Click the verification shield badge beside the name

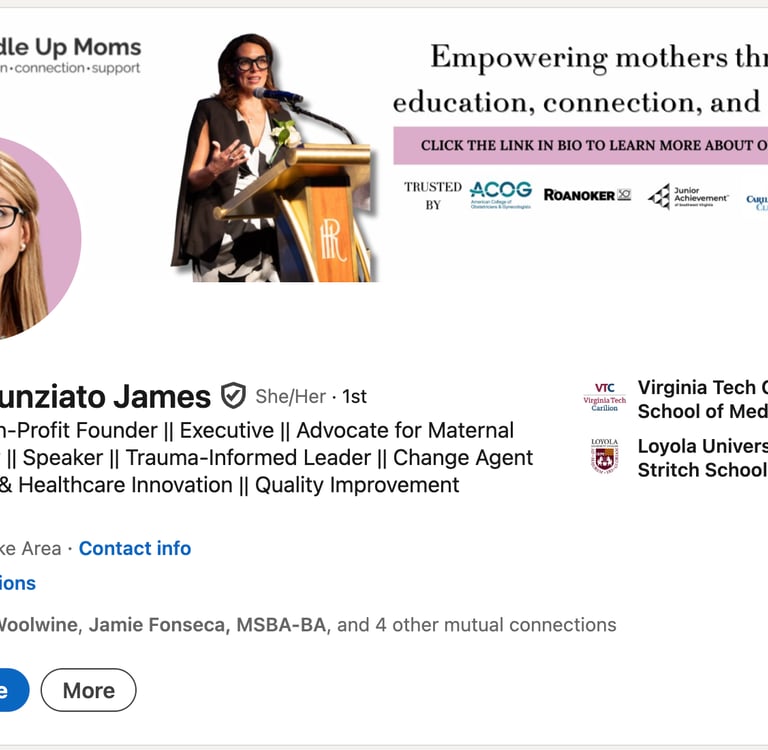click(x=233, y=396)
